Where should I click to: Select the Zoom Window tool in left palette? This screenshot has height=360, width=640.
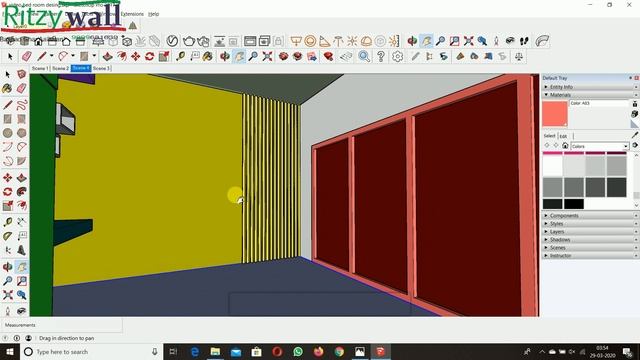click(x=22, y=281)
